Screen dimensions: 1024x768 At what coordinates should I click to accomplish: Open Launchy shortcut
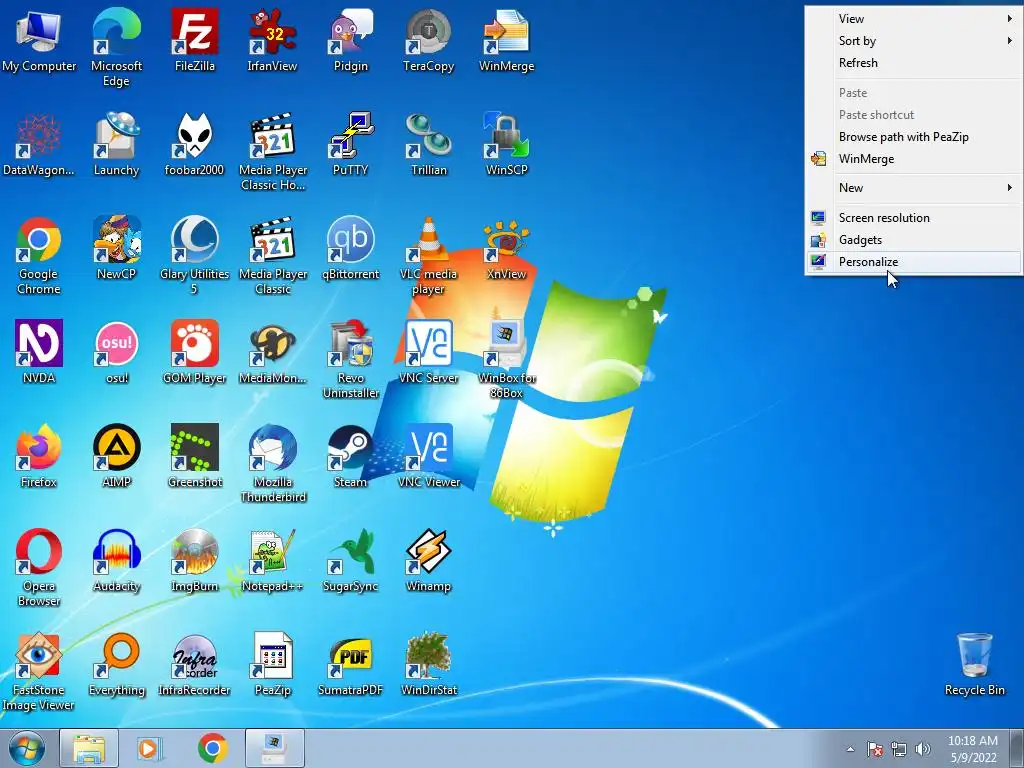(x=116, y=144)
